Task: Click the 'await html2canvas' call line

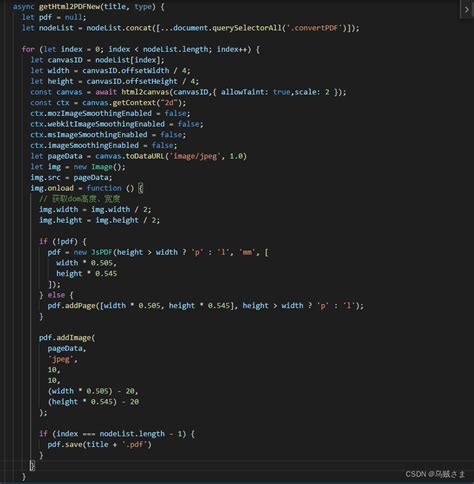Action: click(188, 92)
